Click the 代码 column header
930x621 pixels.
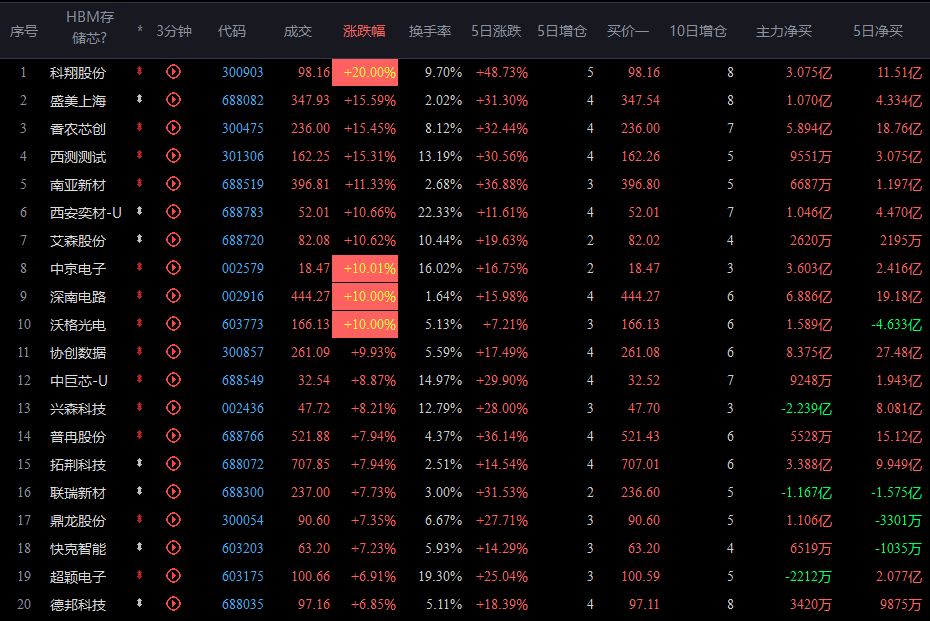(x=231, y=31)
